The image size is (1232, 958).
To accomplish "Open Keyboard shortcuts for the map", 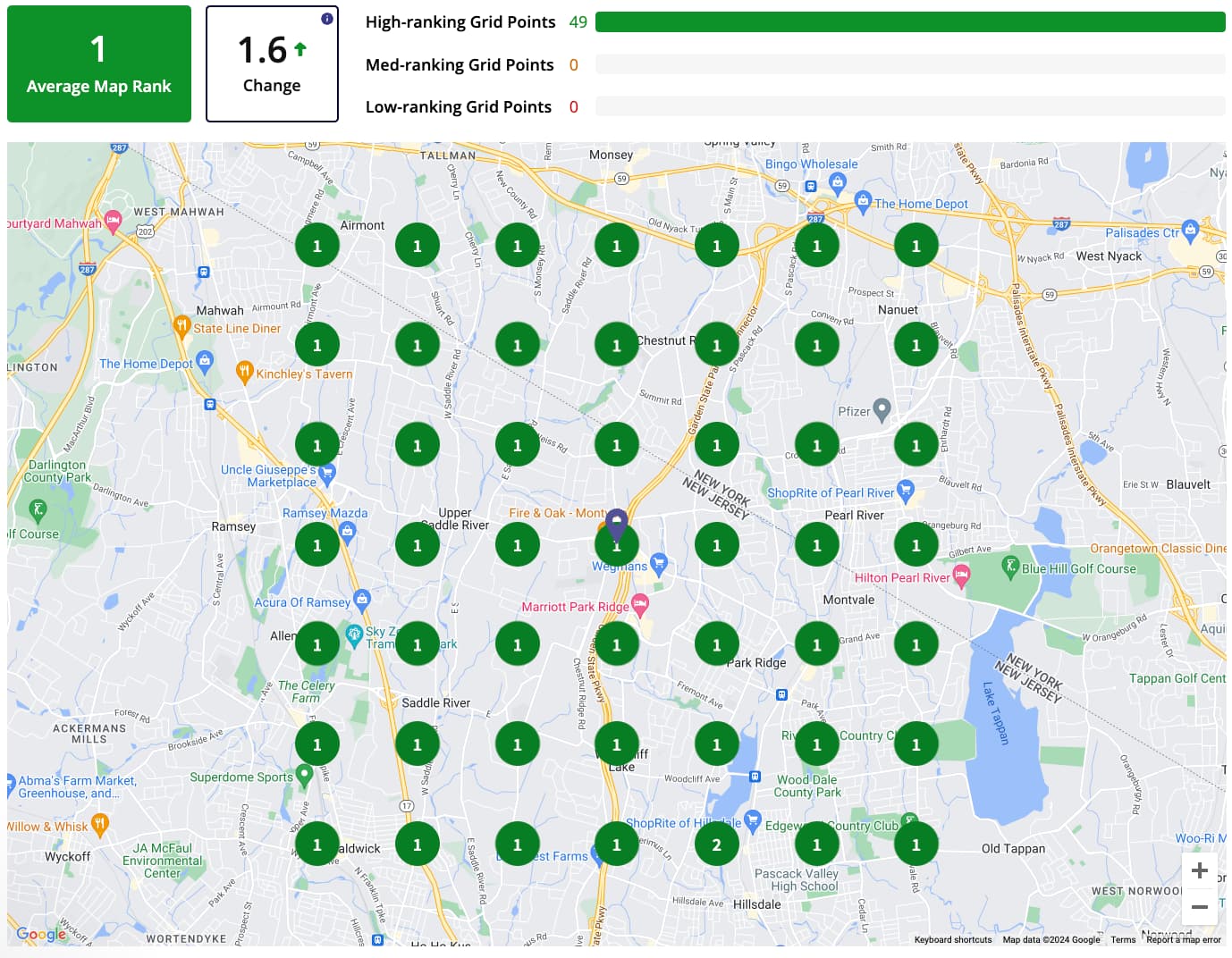I will tap(952, 940).
